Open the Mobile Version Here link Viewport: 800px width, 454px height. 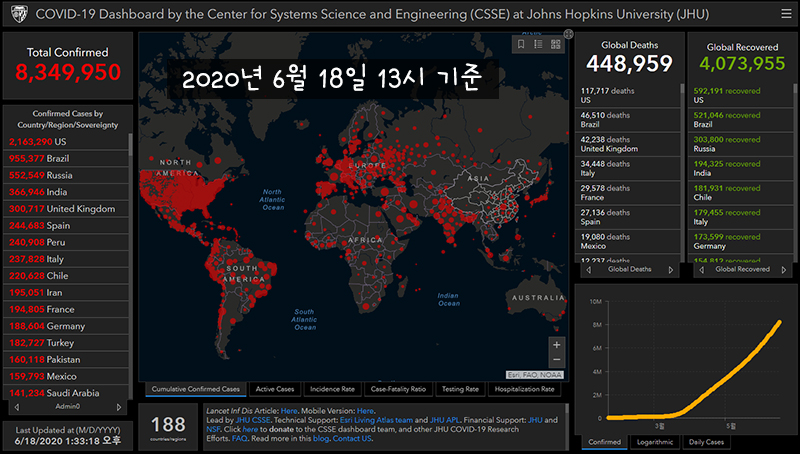click(365, 411)
